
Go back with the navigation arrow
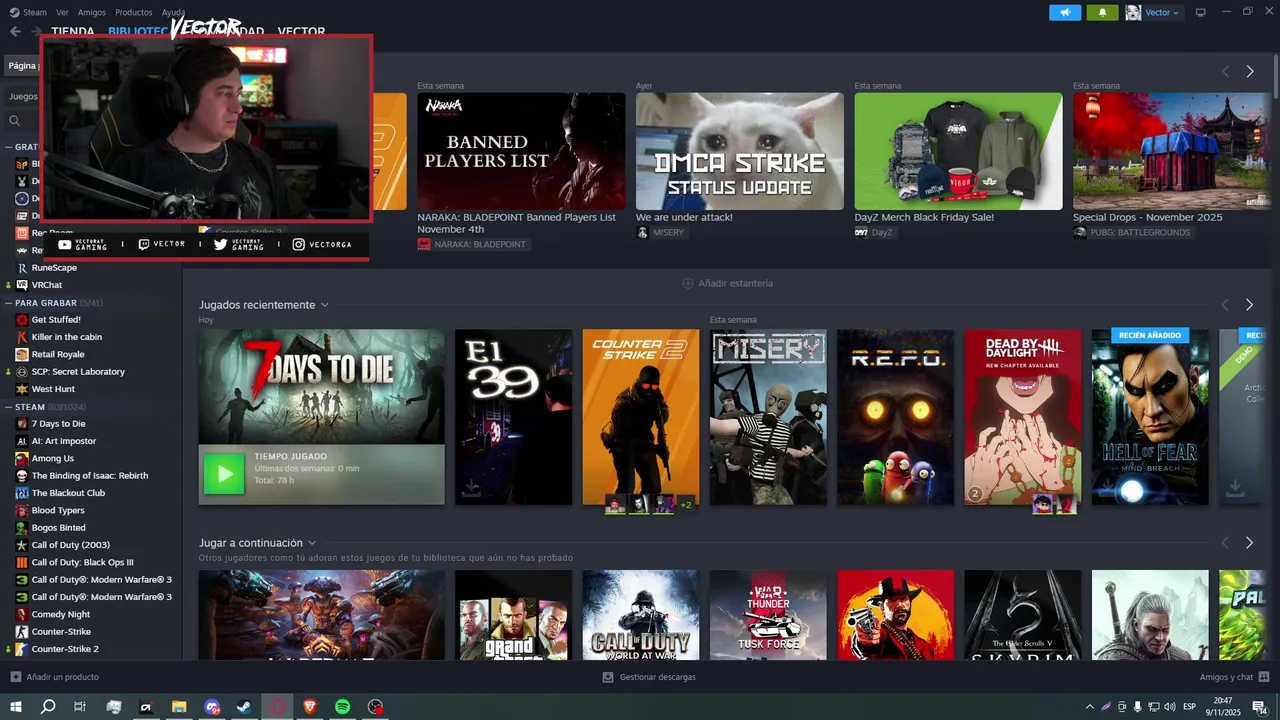pos(15,31)
